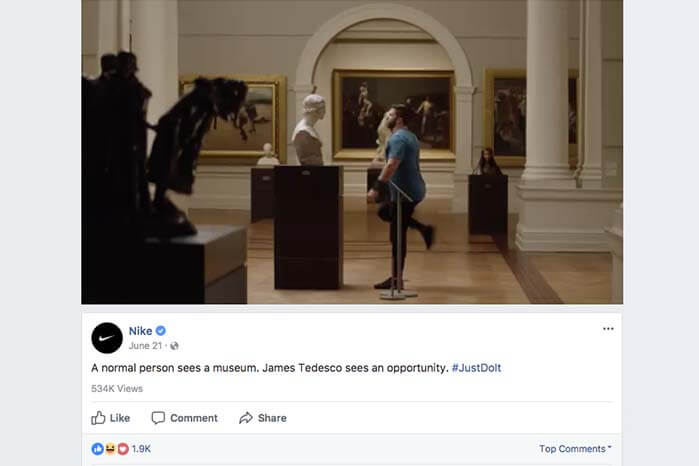The width and height of the screenshot is (699, 466).
Task: Toggle Like on the Nike post
Action: tap(111, 418)
